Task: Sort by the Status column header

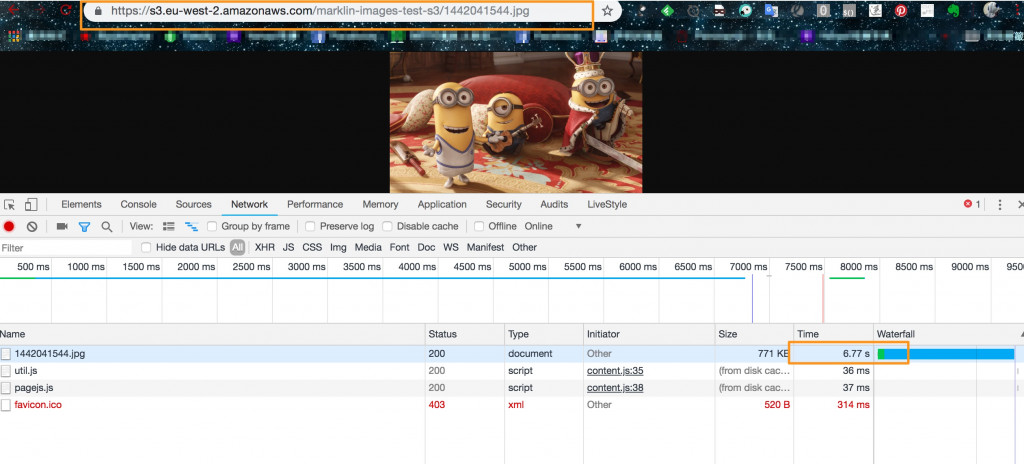Action: [x=465, y=334]
